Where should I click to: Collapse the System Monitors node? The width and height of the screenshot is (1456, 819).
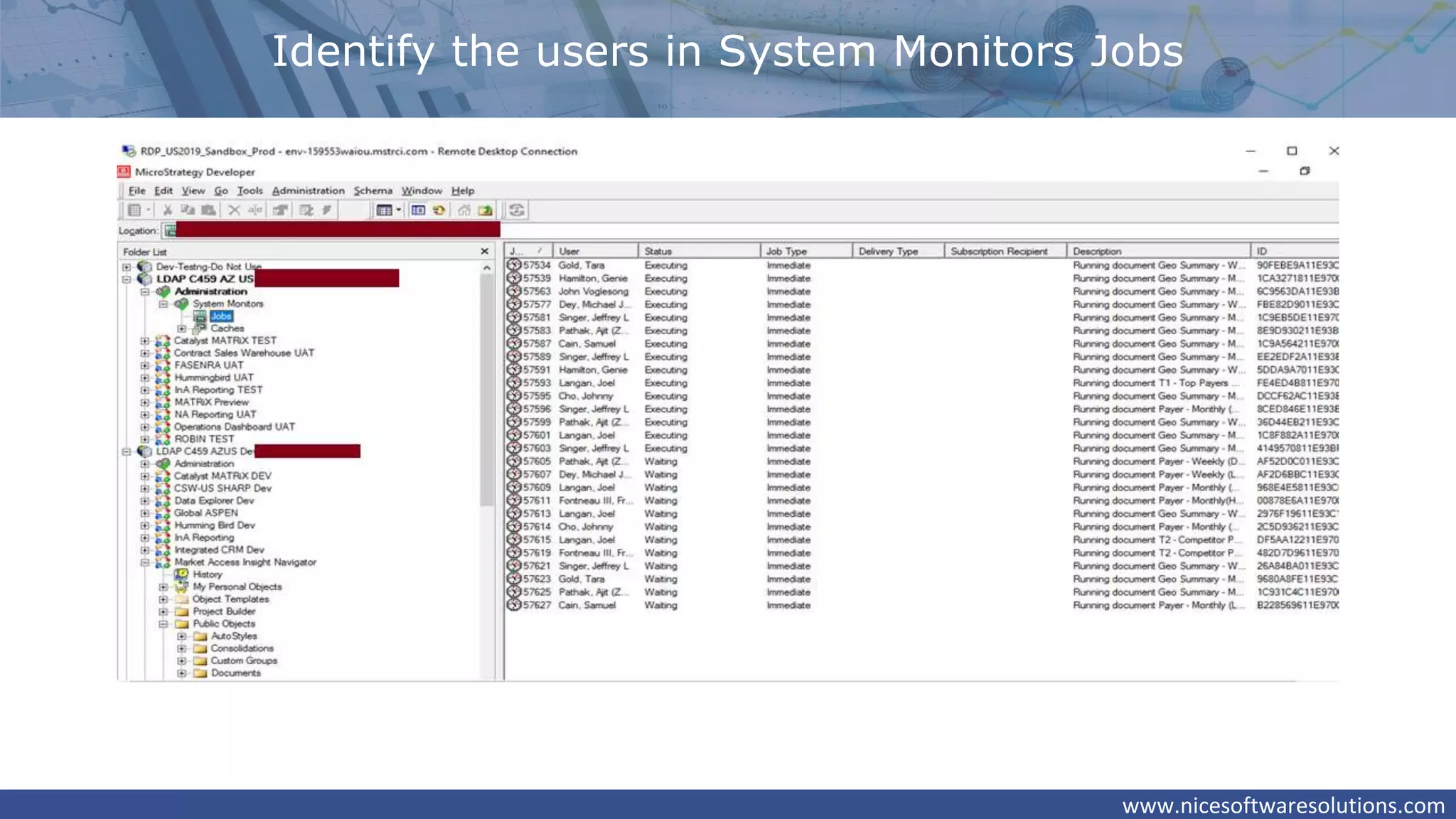[164, 304]
